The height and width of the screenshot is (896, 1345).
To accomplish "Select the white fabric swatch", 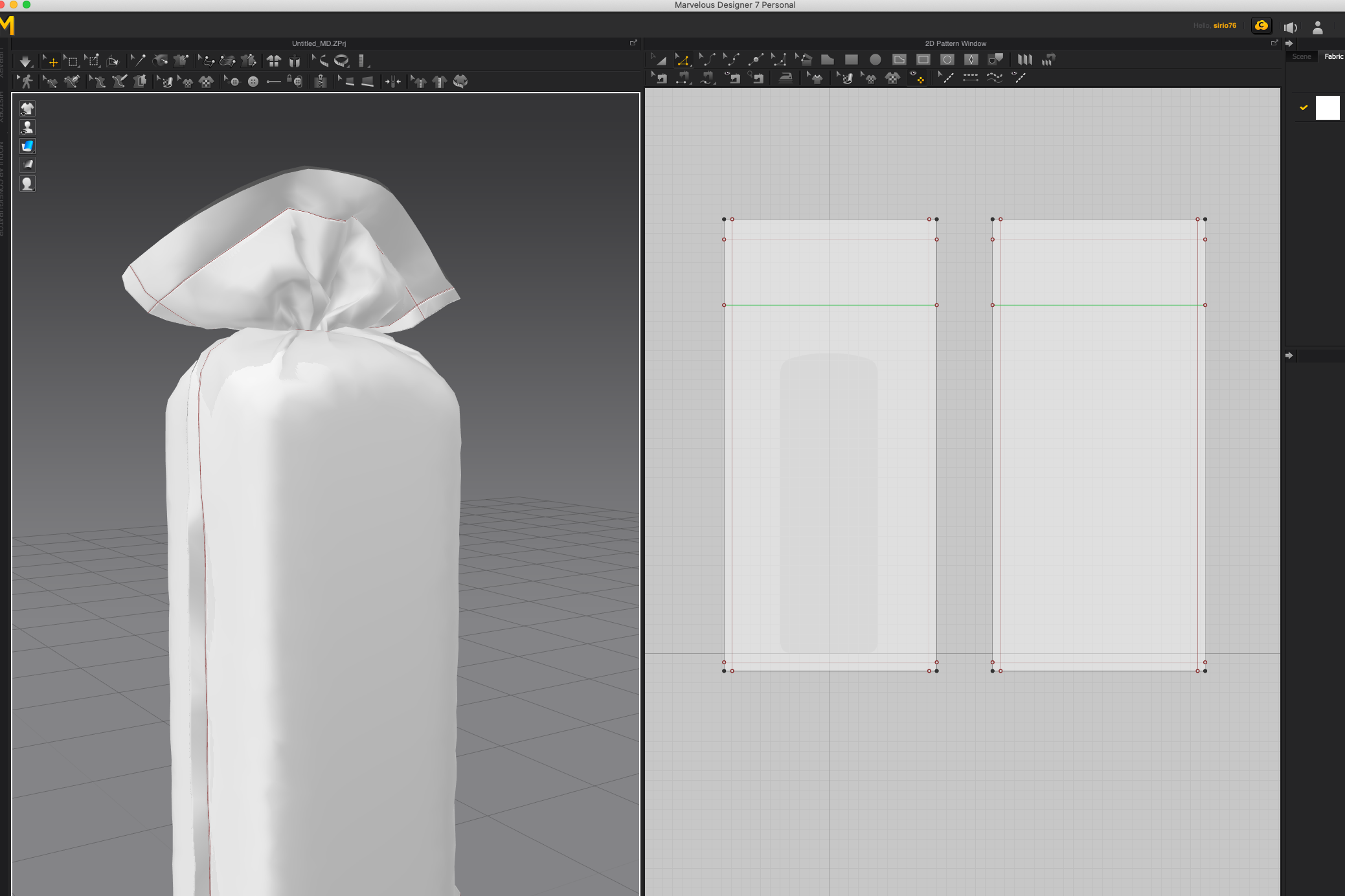I will [x=1327, y=107].
